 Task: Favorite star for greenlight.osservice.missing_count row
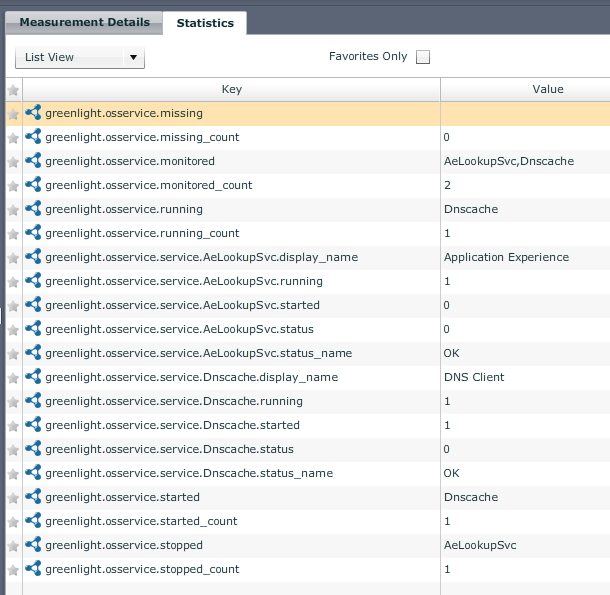click(x=13, y=137)
